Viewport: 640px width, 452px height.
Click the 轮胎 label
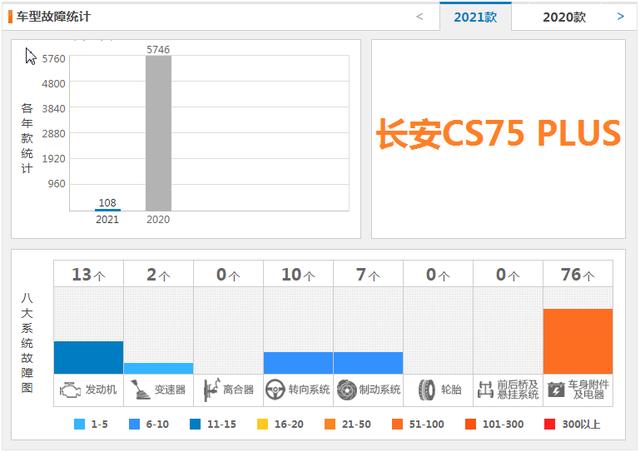coord(451,390)
